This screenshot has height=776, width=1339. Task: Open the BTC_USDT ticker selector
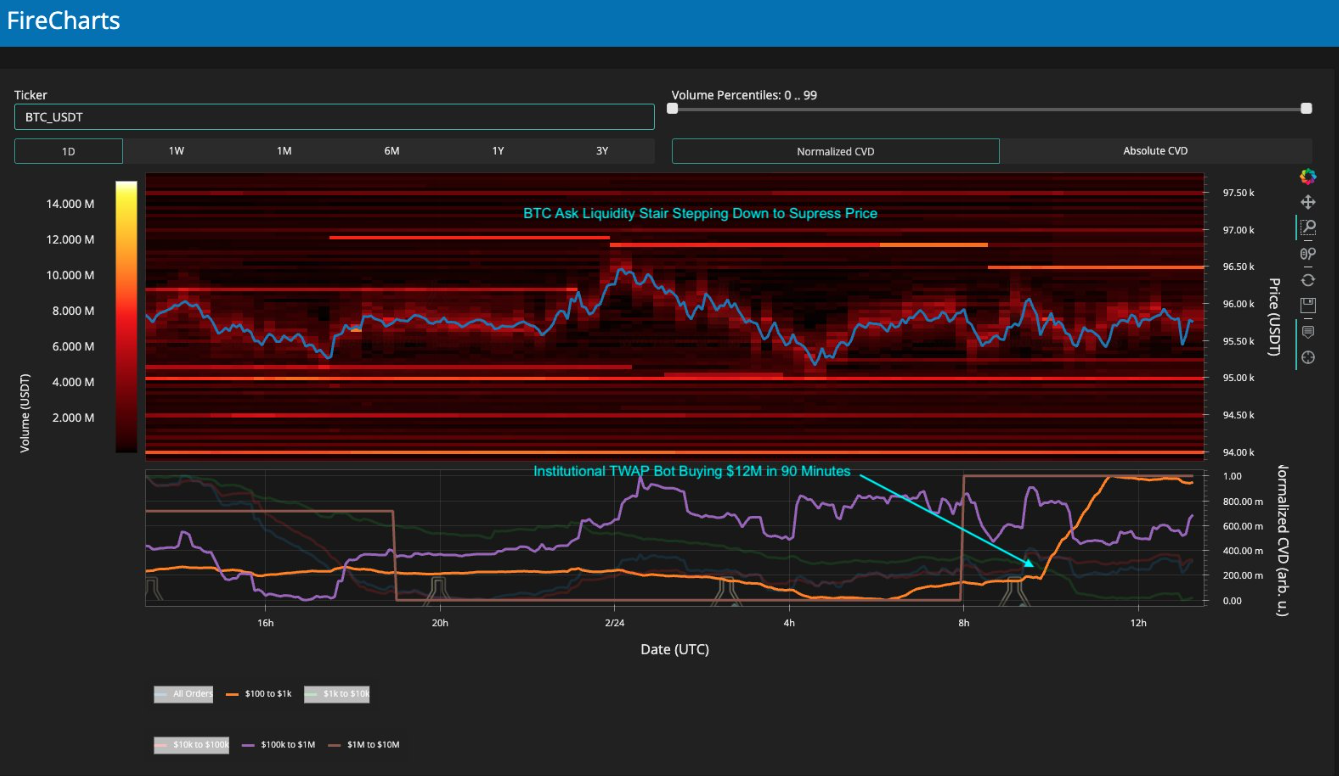pyautogui.click(x=334, y=117)
